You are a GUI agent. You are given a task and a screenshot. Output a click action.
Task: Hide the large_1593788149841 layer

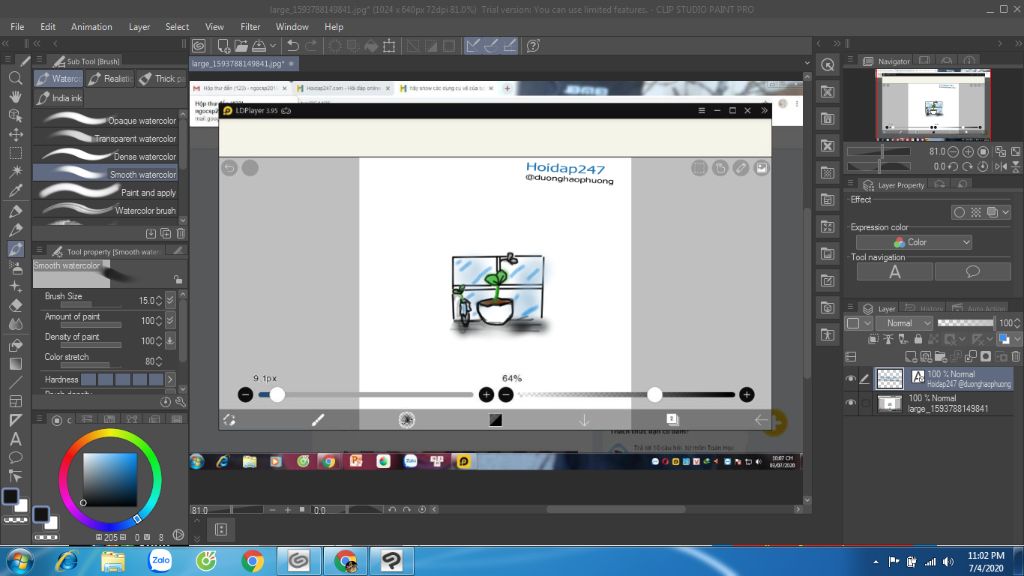[850, 403]
